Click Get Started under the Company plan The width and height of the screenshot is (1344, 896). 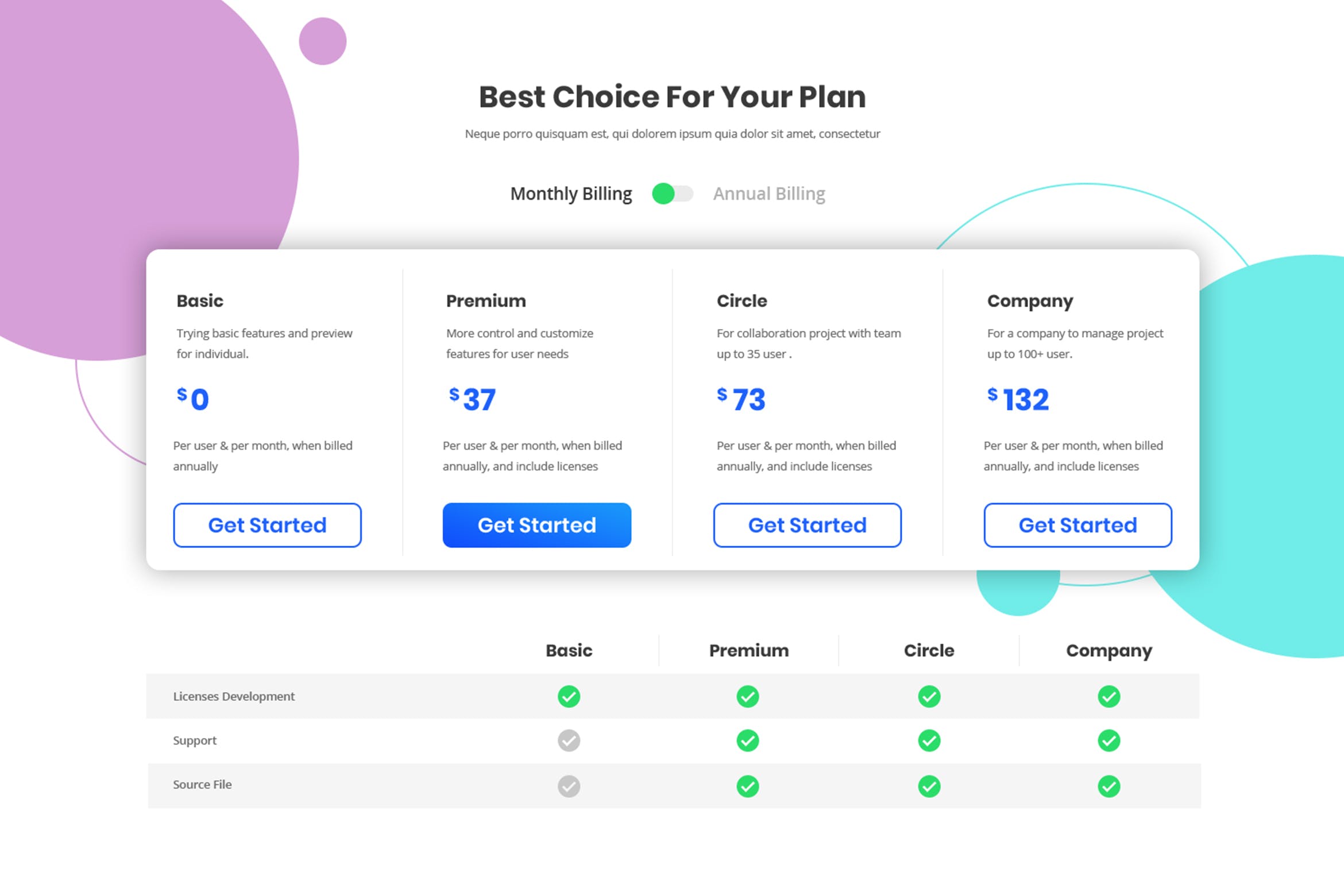1077,524
